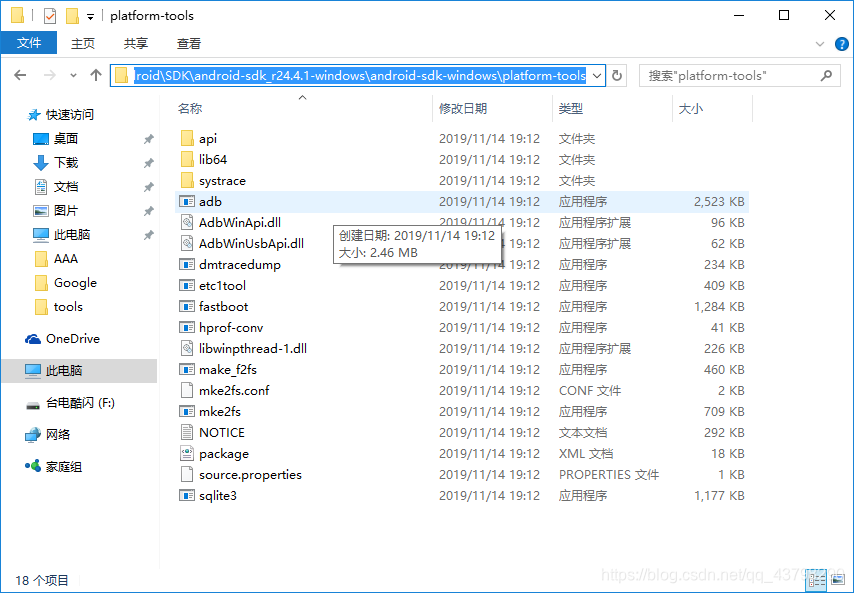Click the adb application icon
This screenshot has height=593, width=854.
point(187,201)
